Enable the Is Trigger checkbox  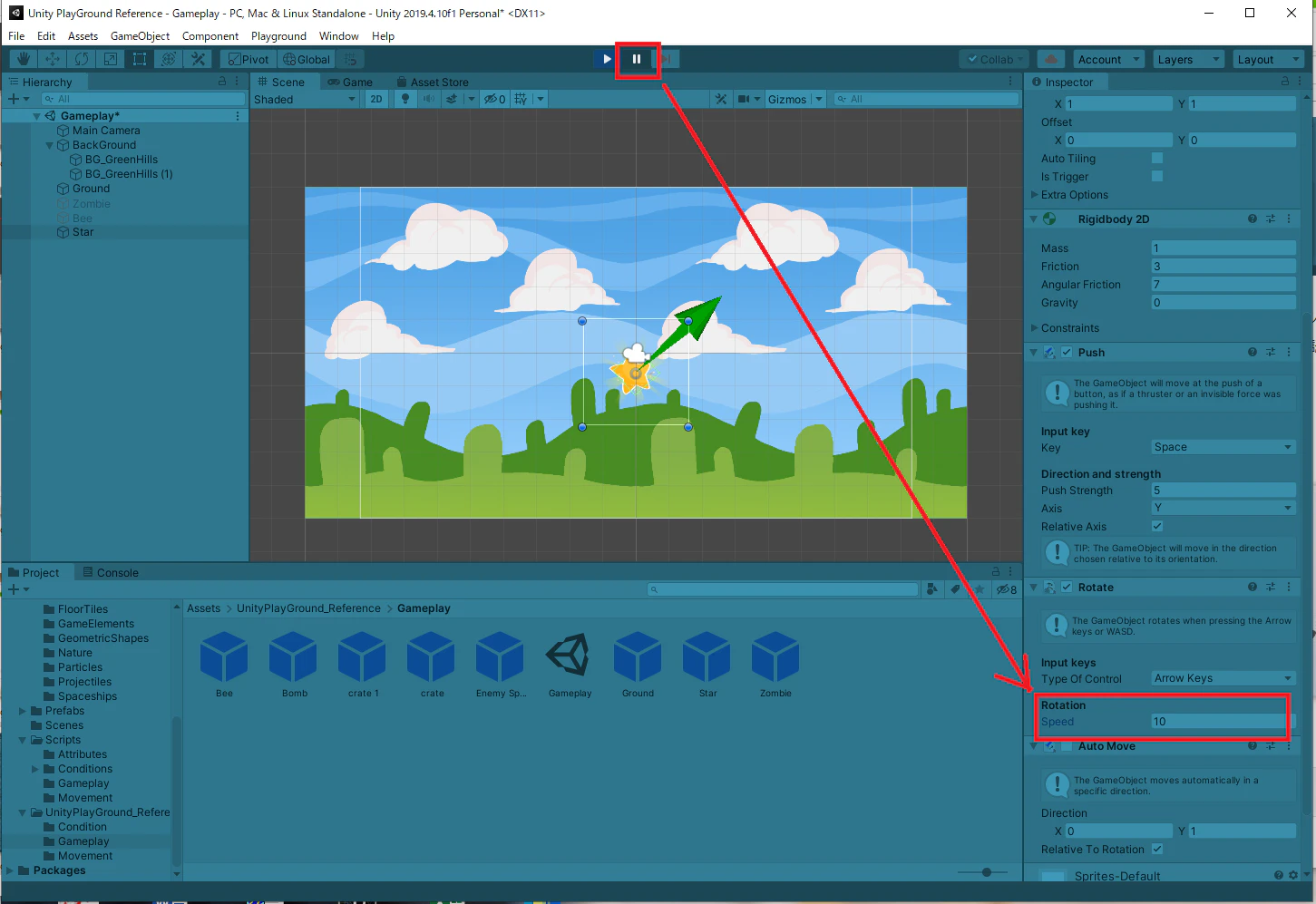[1157, 176]
